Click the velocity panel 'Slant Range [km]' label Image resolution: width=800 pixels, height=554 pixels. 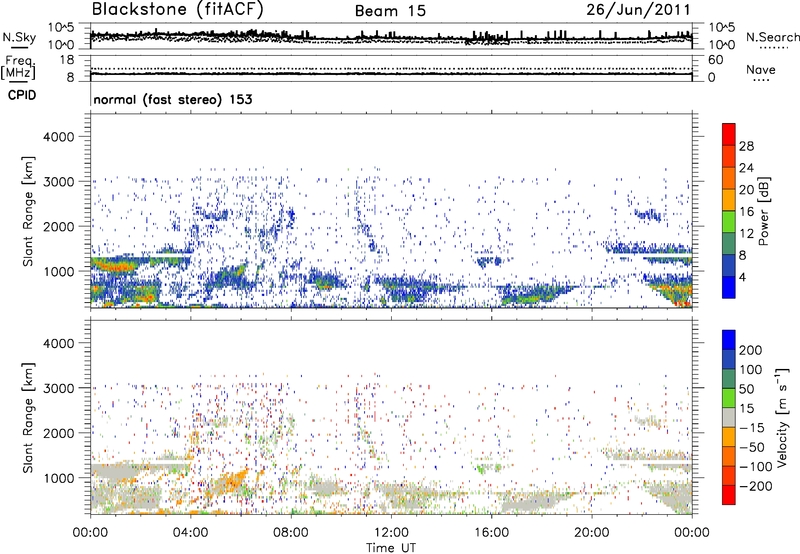(28, 418)
